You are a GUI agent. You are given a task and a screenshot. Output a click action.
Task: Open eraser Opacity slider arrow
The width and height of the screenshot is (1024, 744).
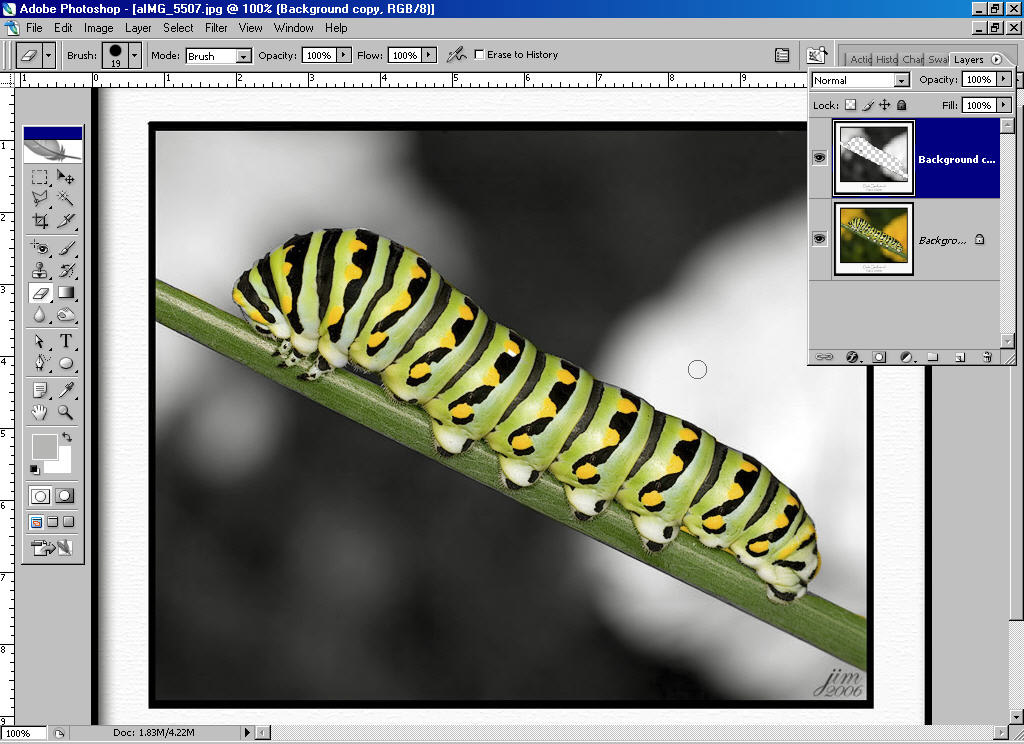click(x=344, y=55)
